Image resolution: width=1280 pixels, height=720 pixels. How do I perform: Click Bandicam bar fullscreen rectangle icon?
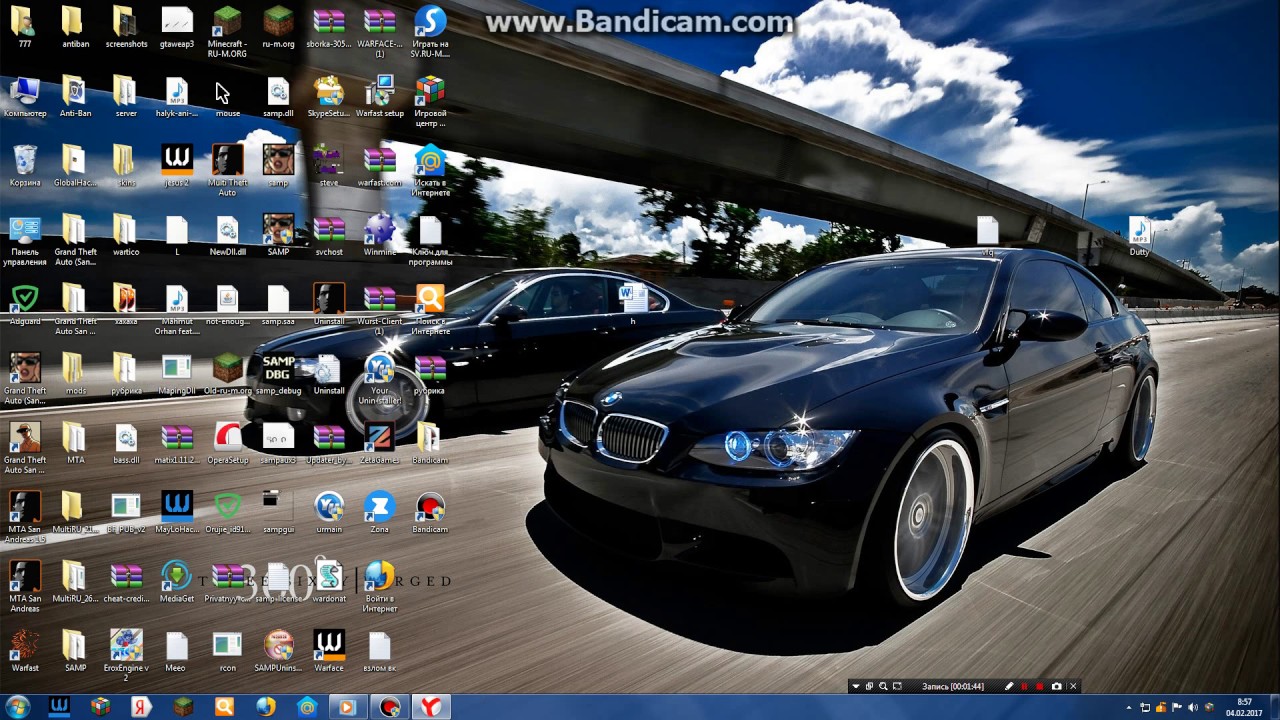897,687
